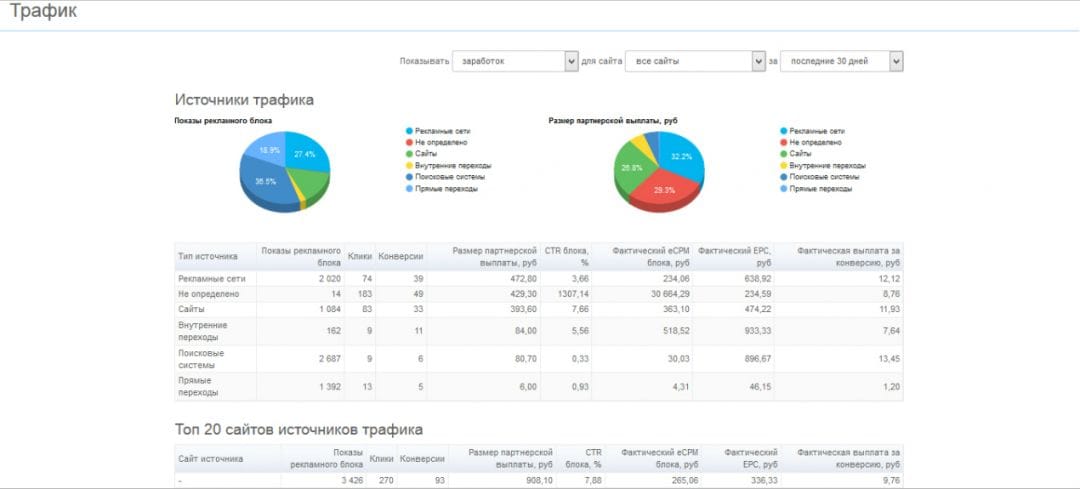Click the 18.9% slice of the impressions pie
This screenshot has height=489, width=1080.
click(x=268, y=149)
